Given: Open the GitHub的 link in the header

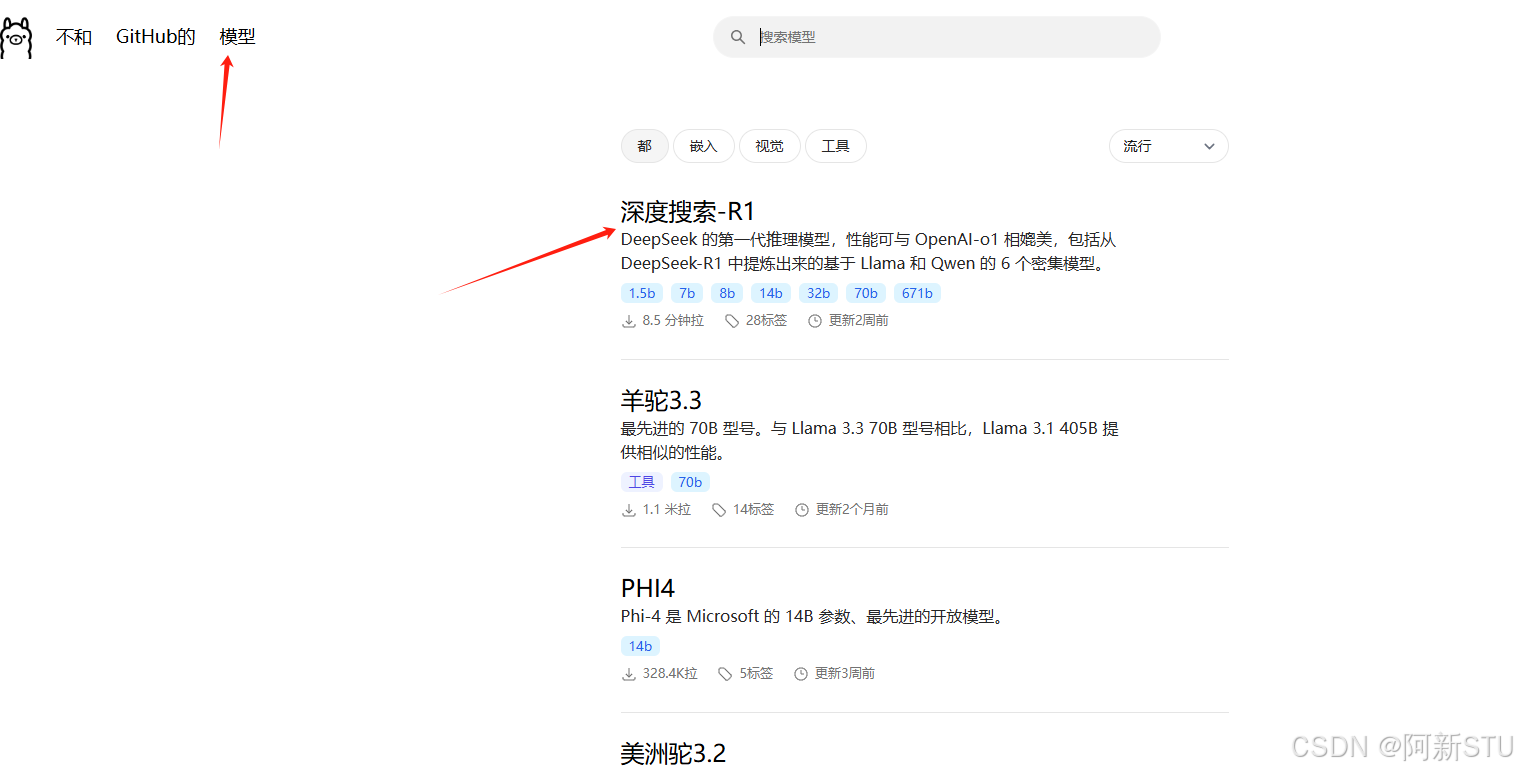Looking at the screenshot, I should click(156, 37).
